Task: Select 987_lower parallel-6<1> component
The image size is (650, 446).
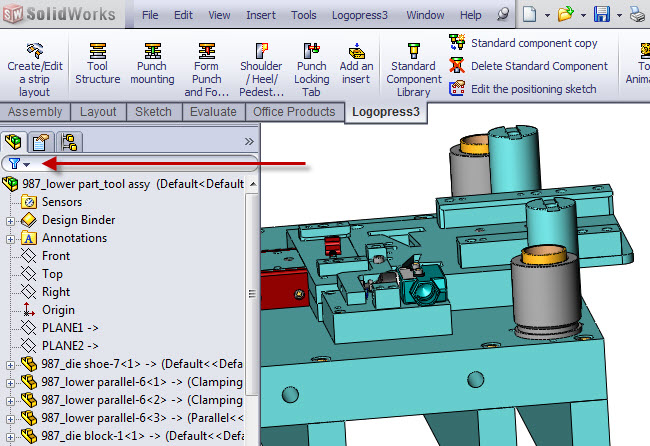Action: (x=132, y=382)
